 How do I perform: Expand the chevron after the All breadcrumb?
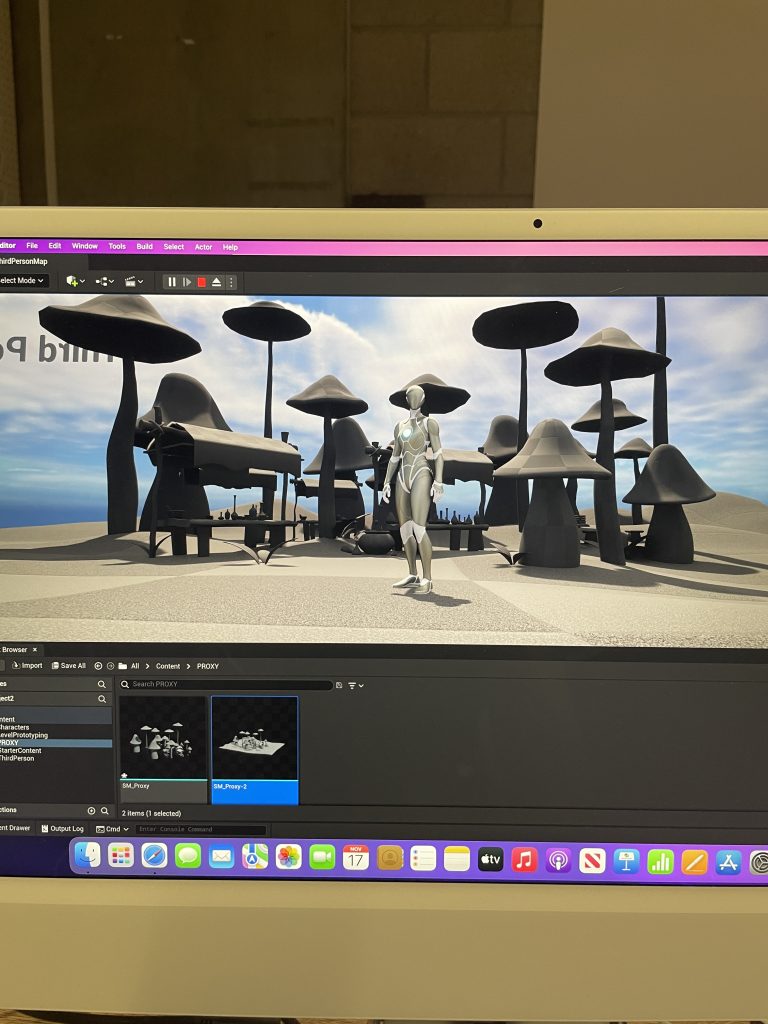click(148, 666)
